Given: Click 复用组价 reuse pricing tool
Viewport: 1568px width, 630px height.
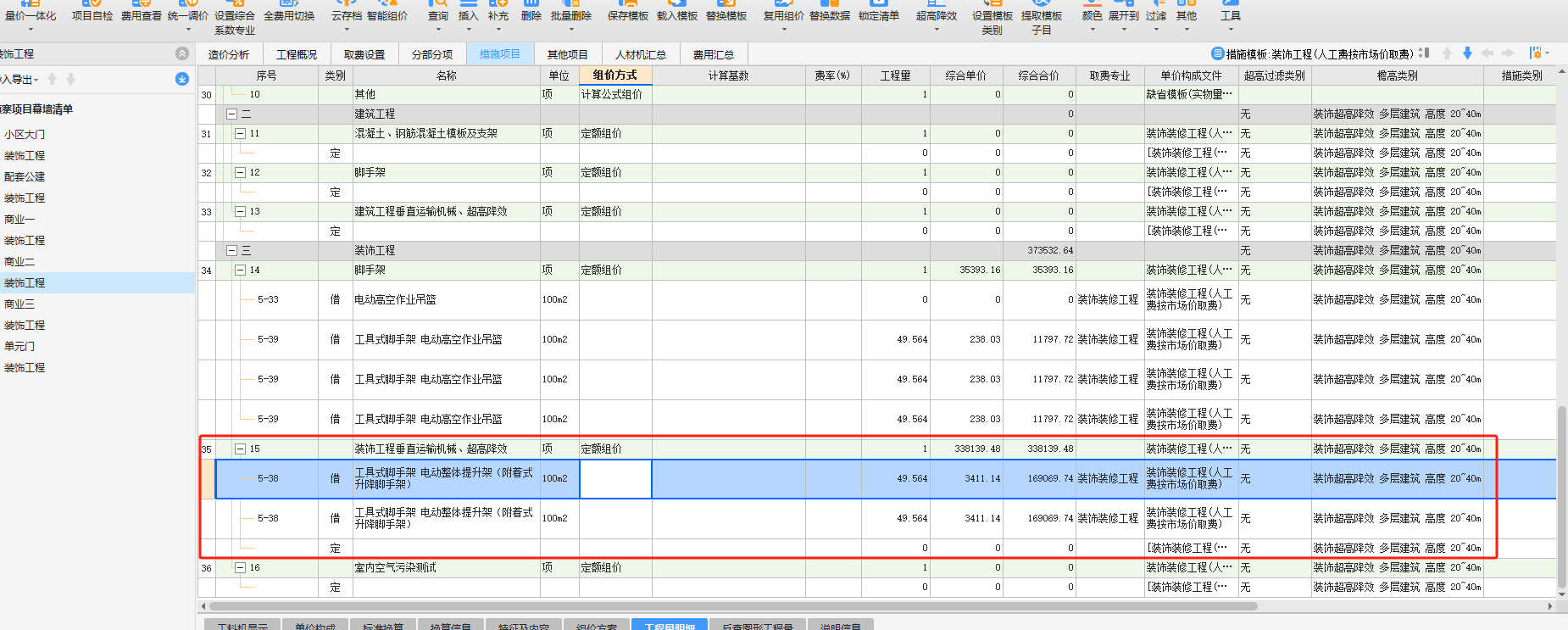Looking at the screenshot, I should click(783, 15).
